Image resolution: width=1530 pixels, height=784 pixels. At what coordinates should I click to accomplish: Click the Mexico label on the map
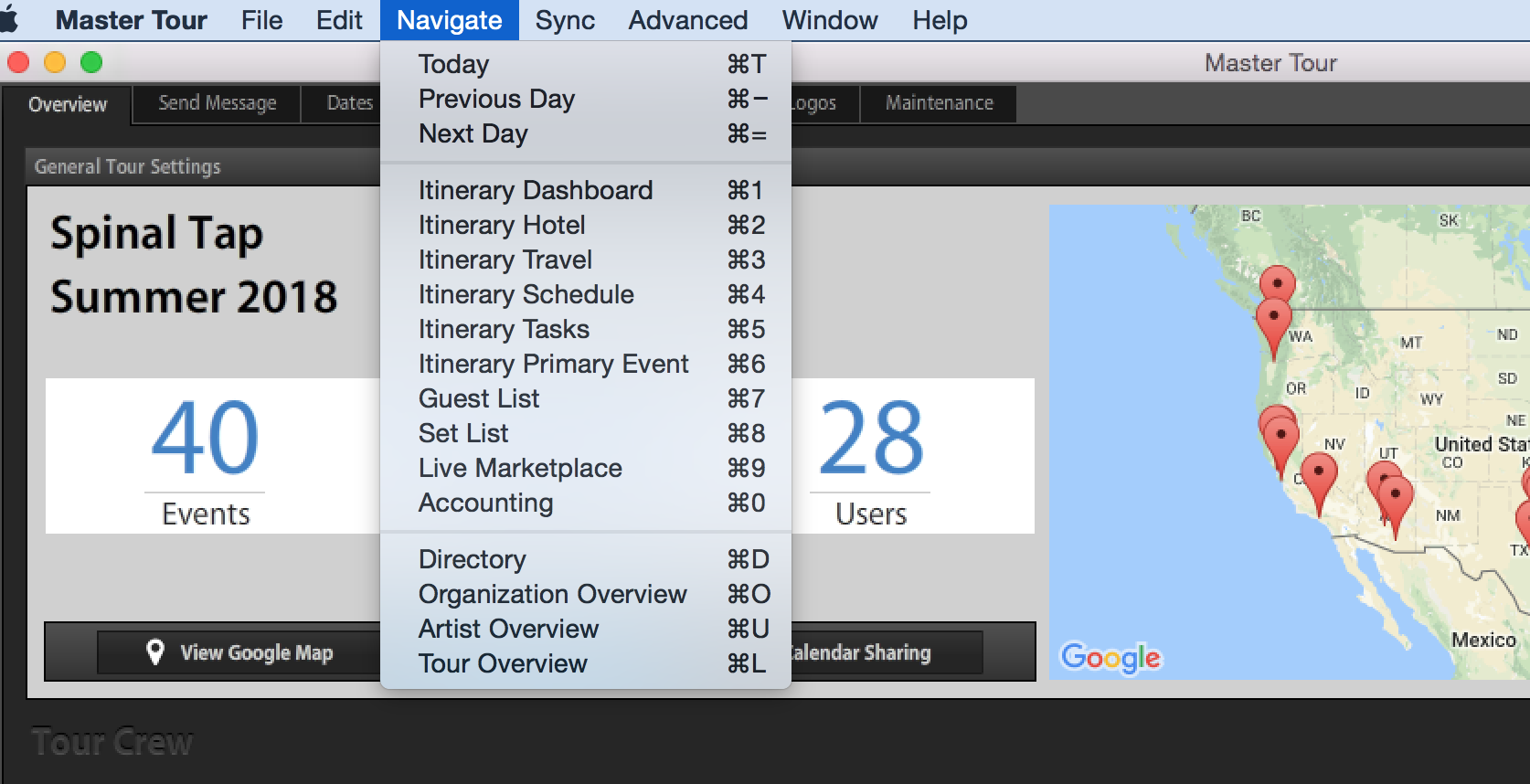(1483, 640)
